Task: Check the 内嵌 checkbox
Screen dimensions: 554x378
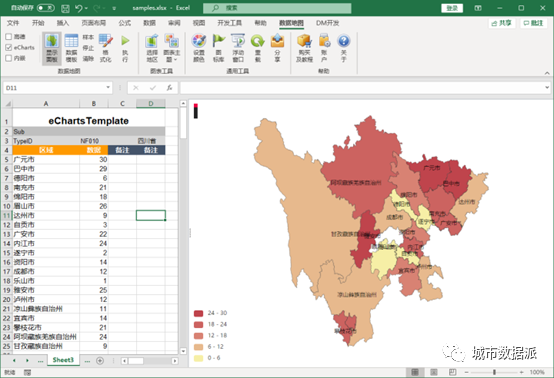Action: [x=9, y=58]
